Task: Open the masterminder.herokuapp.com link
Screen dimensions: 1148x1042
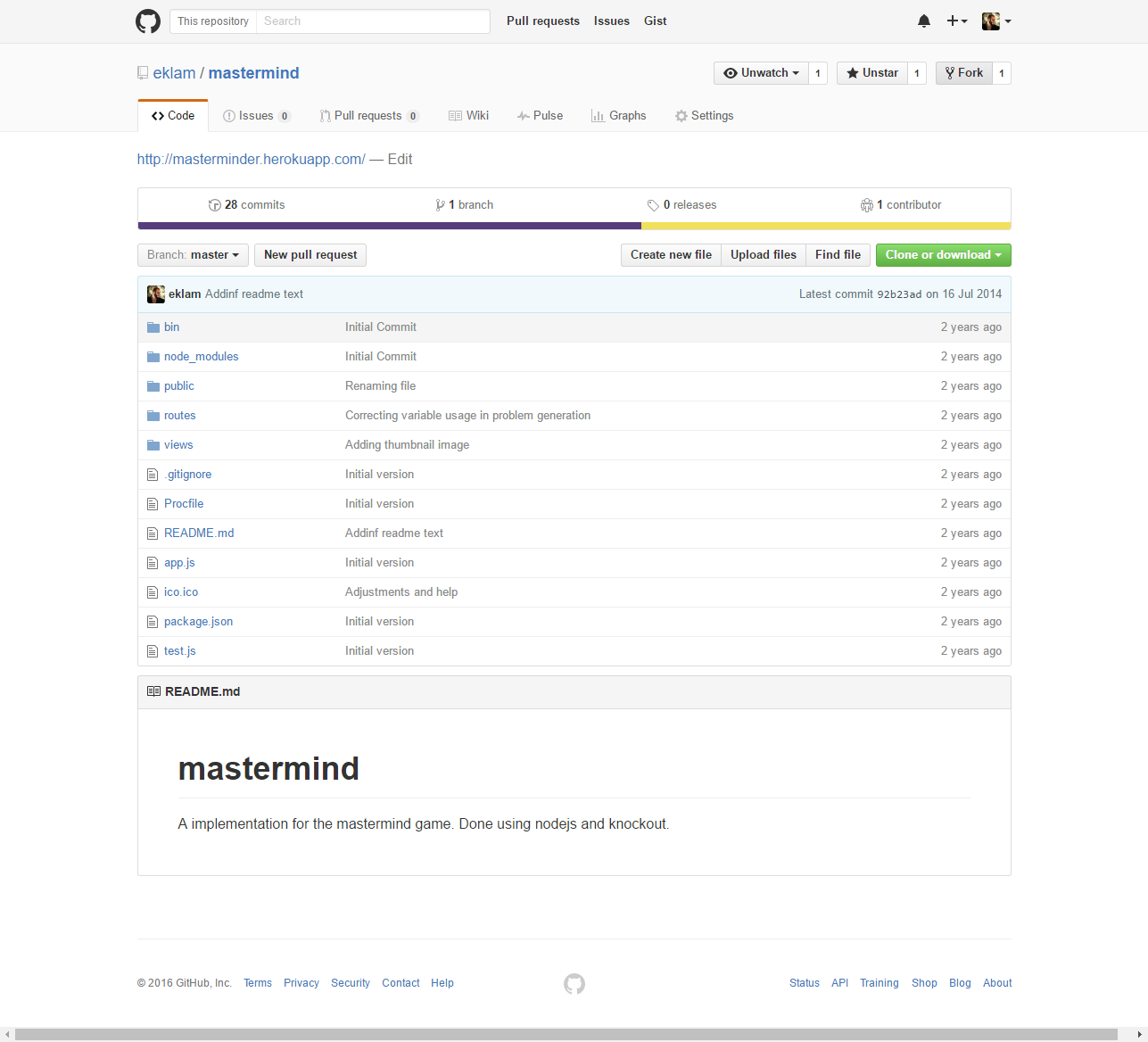Action: 252,160
